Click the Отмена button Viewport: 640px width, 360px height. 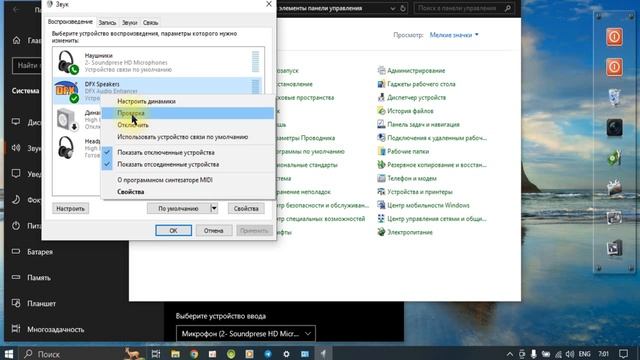click(213, 231)
